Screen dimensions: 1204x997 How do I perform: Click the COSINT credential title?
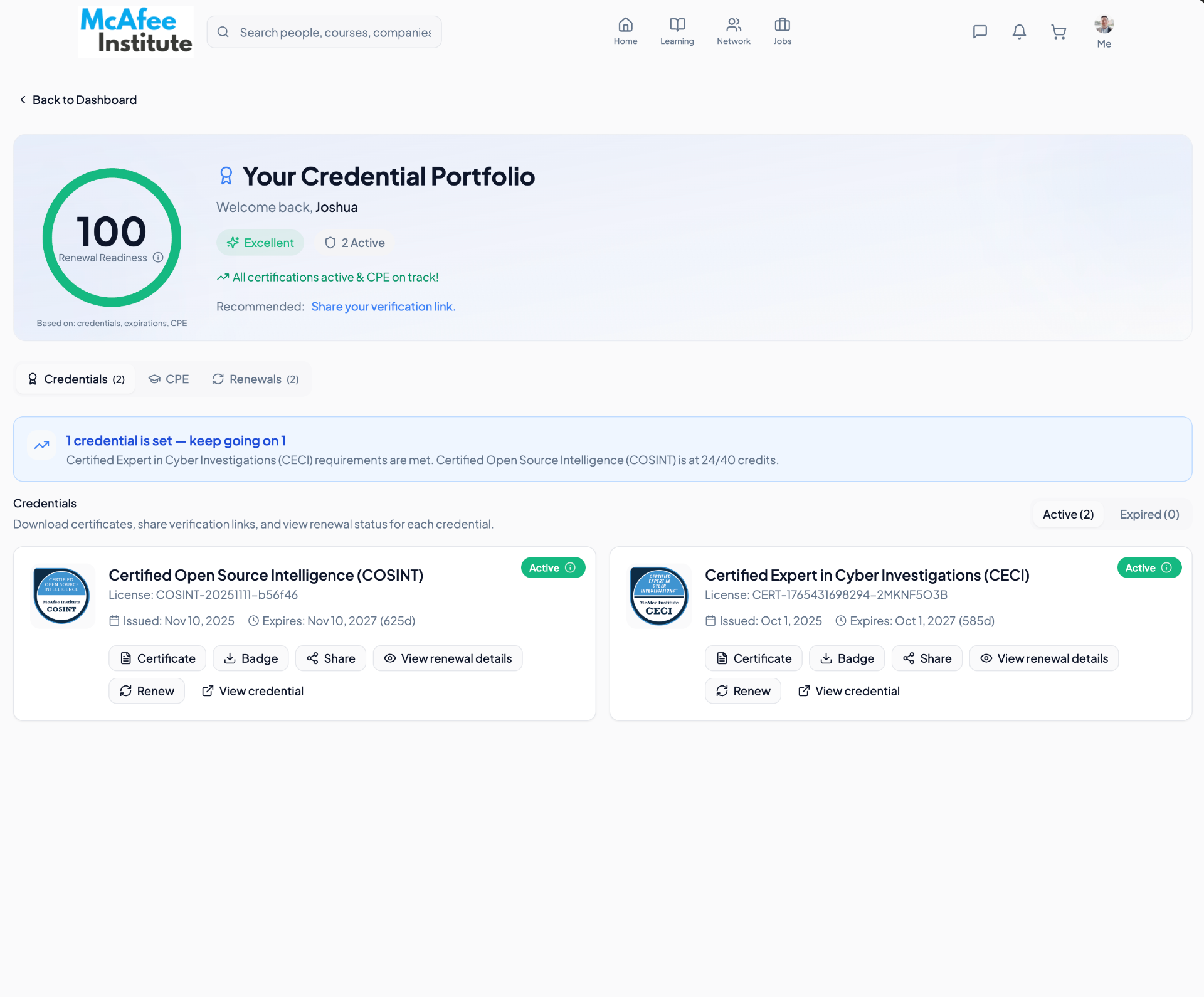tap(266, 575)
